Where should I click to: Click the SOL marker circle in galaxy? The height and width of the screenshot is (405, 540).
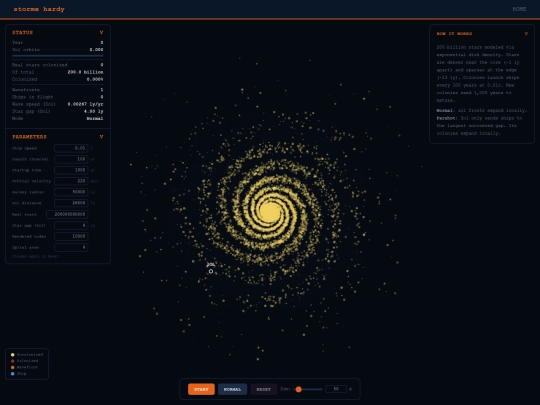pyautogui.click(x=211, y=271)
